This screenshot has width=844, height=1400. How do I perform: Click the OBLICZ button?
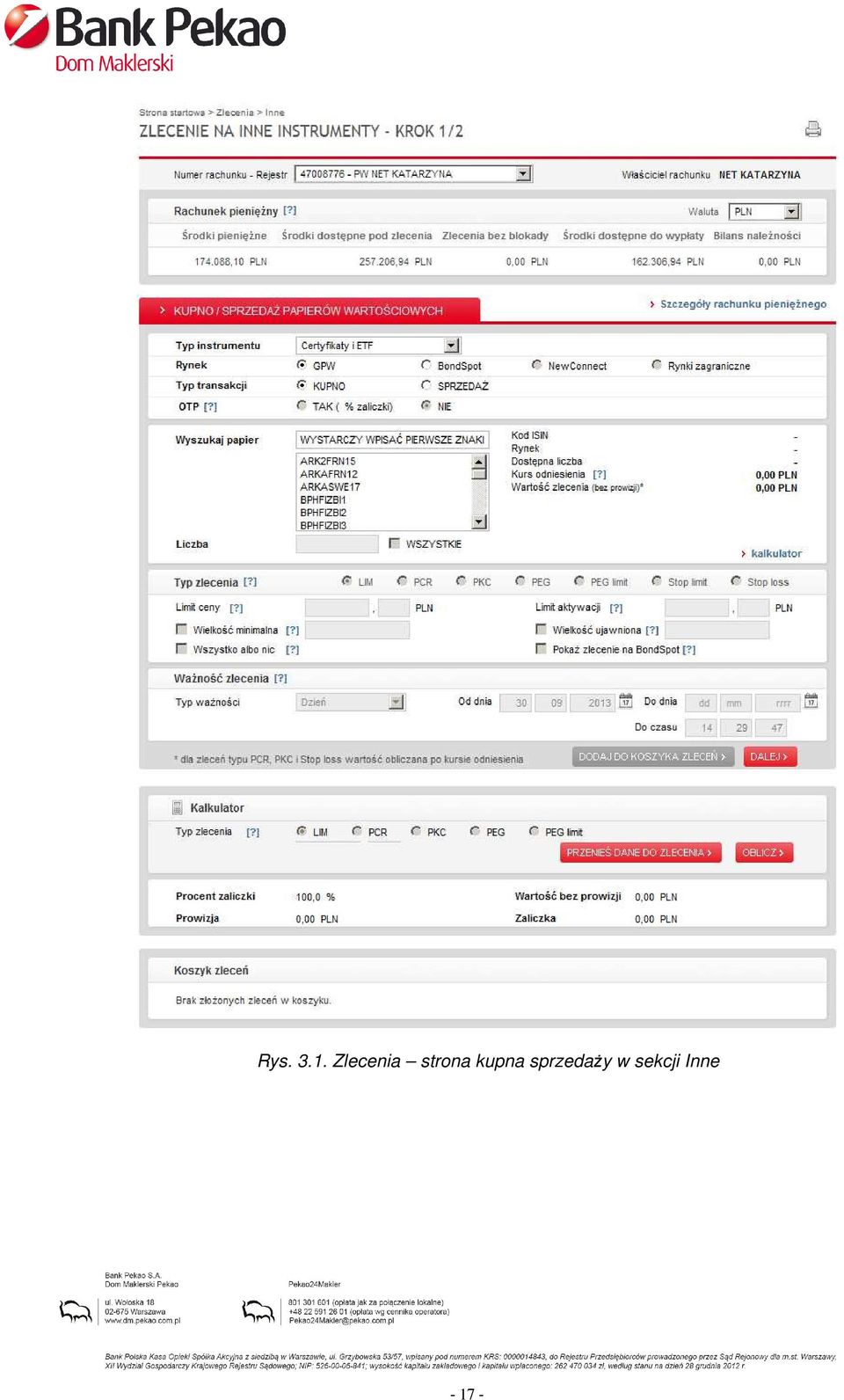tap(764, 852)
